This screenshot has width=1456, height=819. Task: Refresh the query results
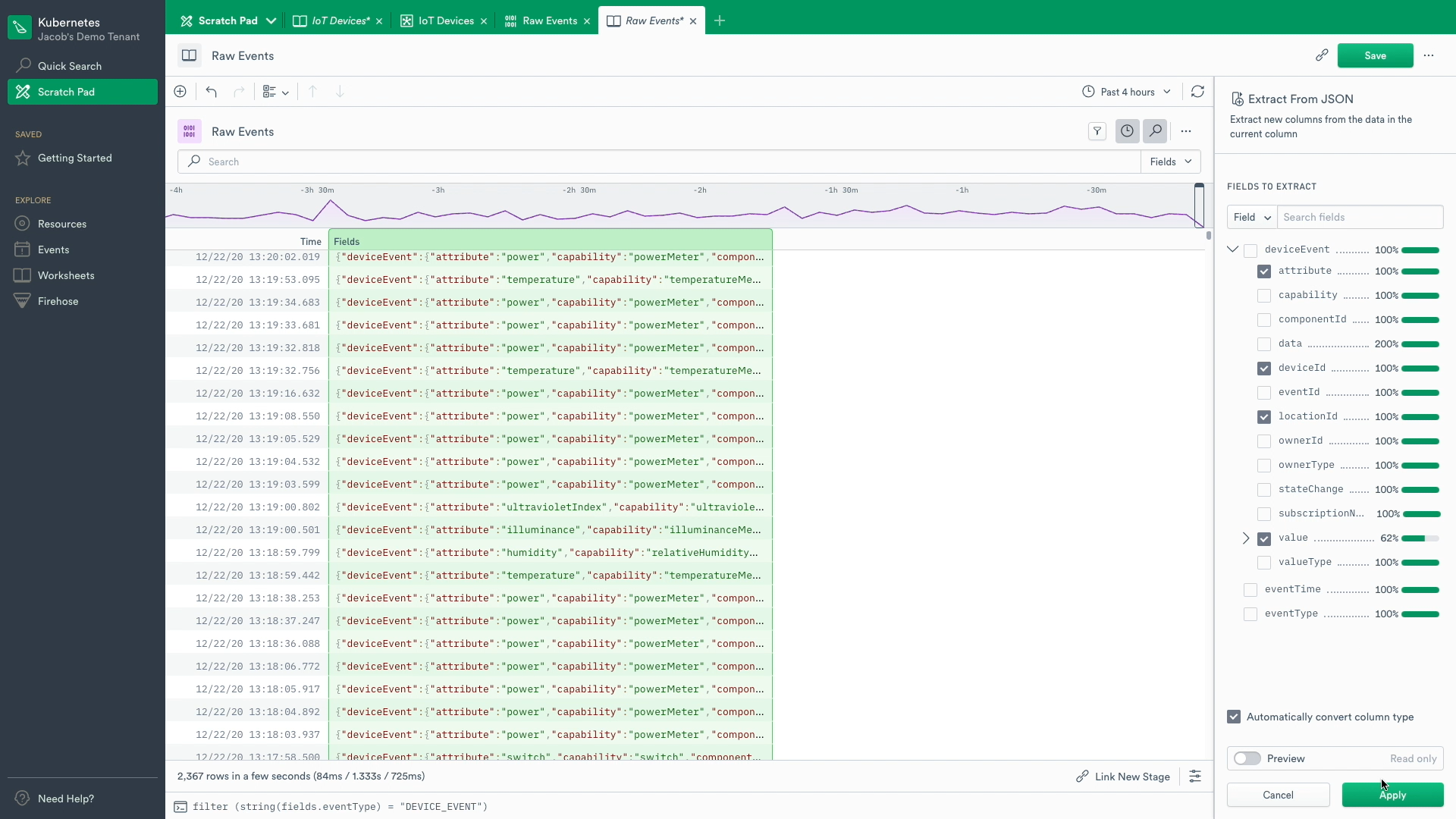pyautogui.click(x=1197, y=92)
